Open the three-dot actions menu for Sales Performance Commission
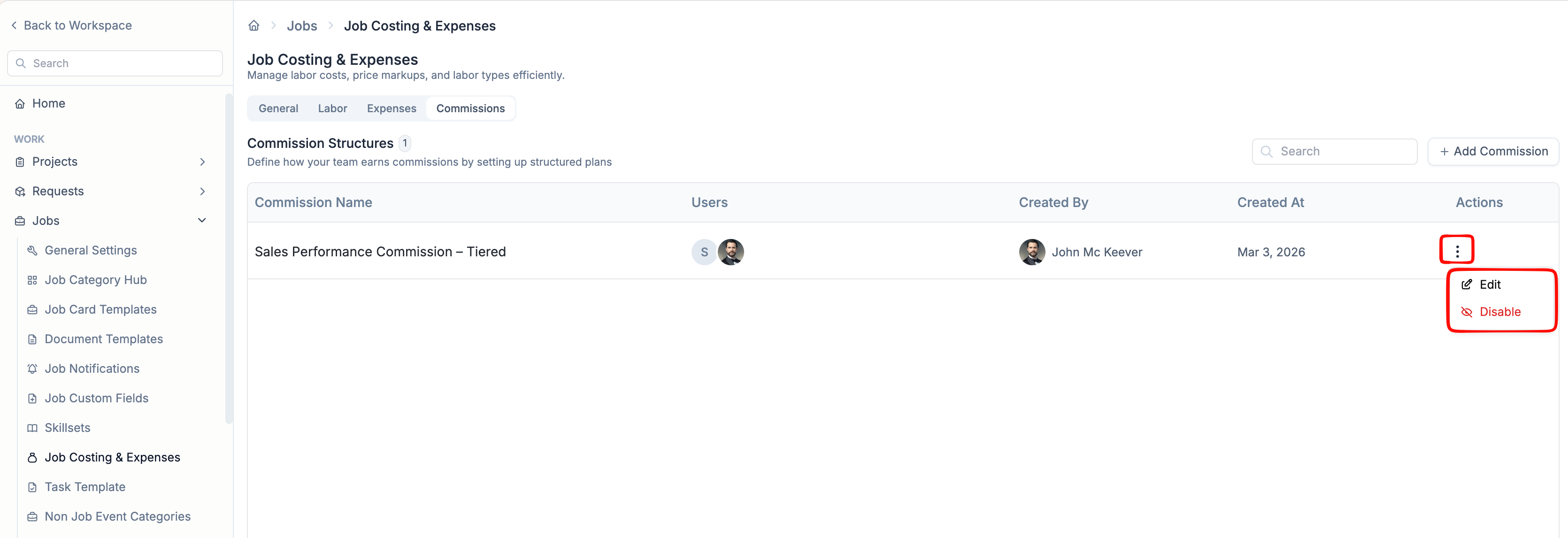The height and width of the screenshot is (538, 1568). [1457, 251]
